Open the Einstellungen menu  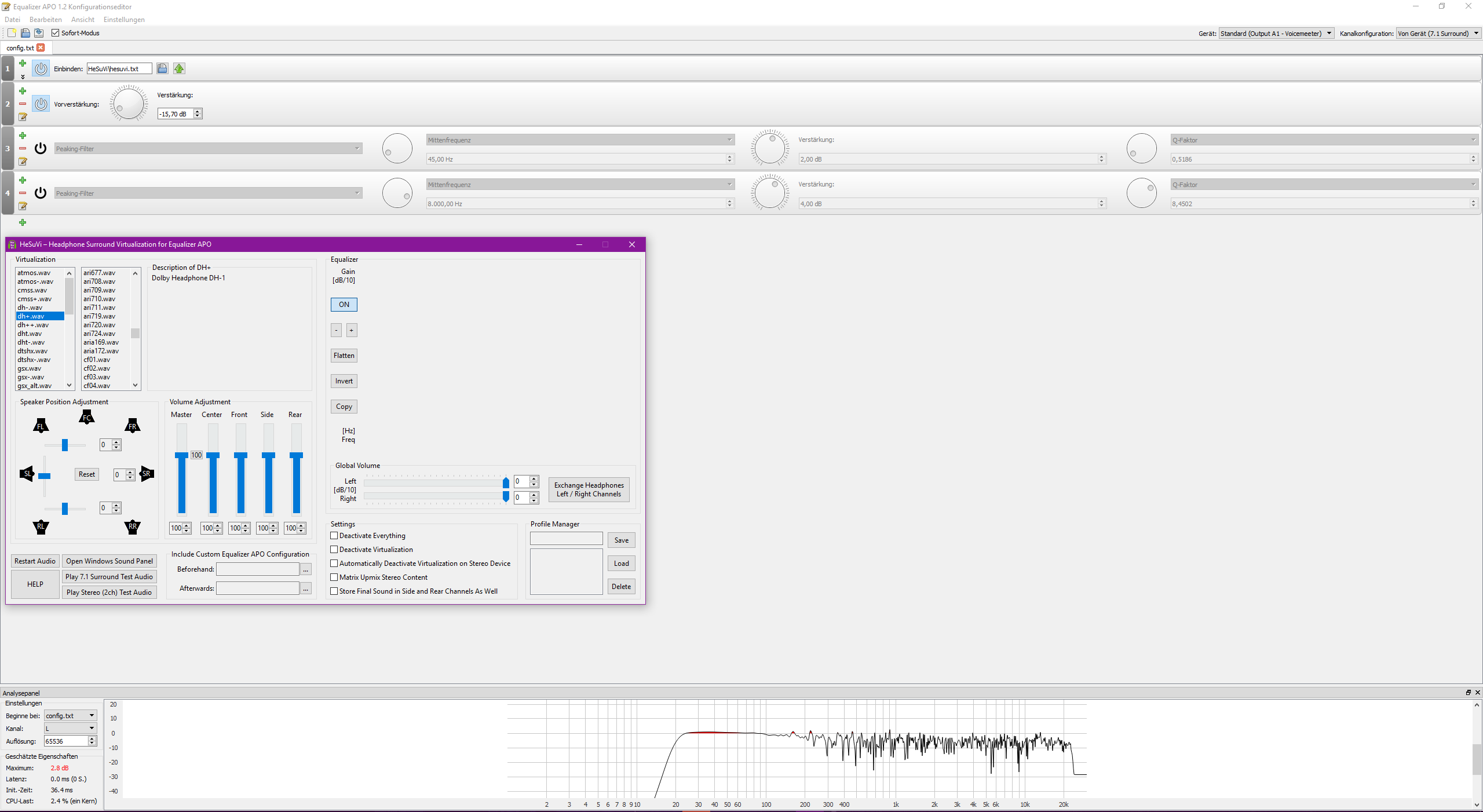[124, 20]
